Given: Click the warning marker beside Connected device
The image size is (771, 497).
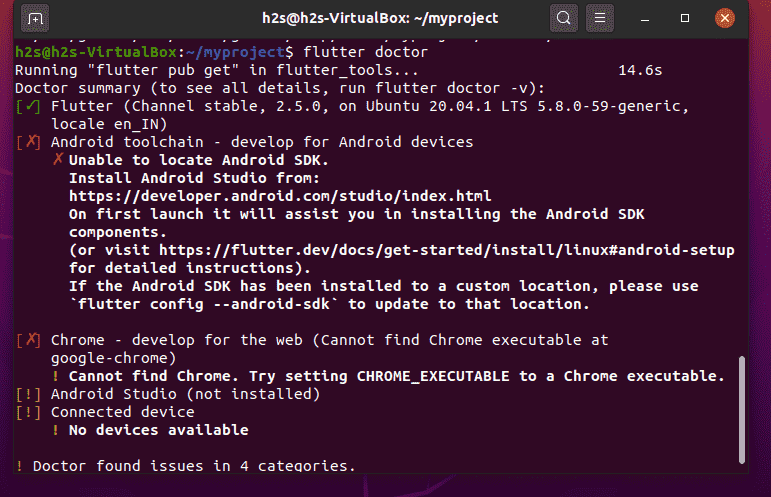Looking at the screenshot, I should (x=28, y=412).
